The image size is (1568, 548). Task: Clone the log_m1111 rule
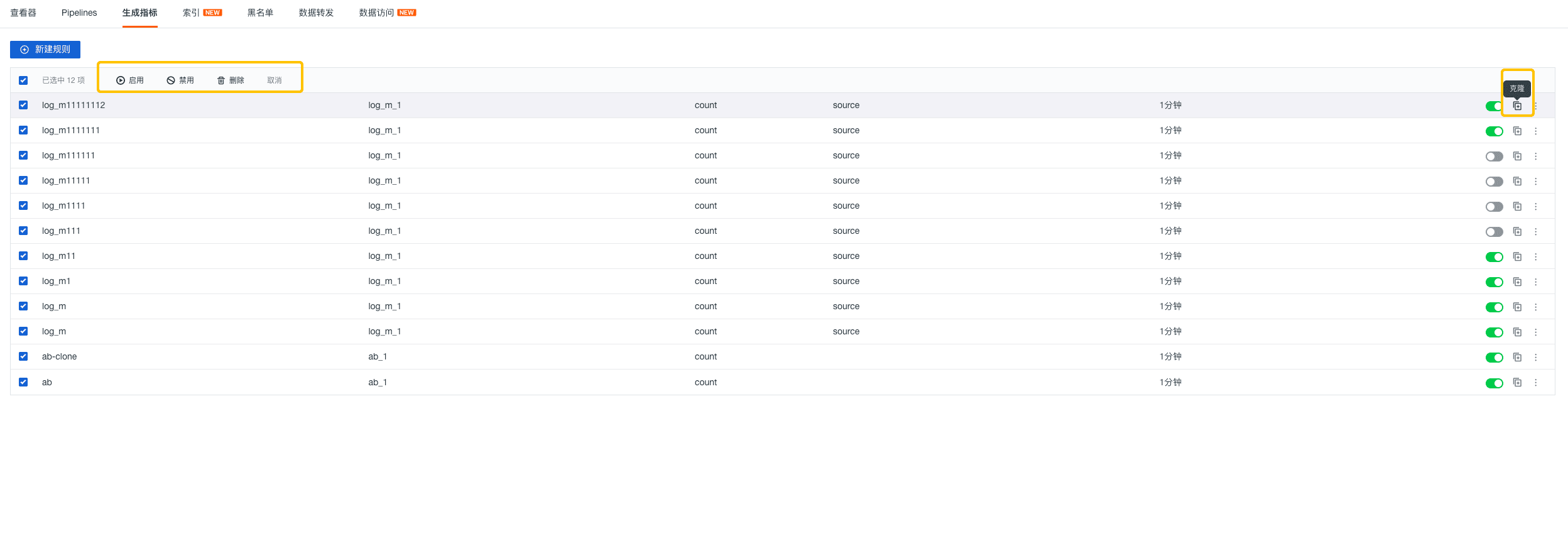pyautogui.click(x=1517, y=206)
